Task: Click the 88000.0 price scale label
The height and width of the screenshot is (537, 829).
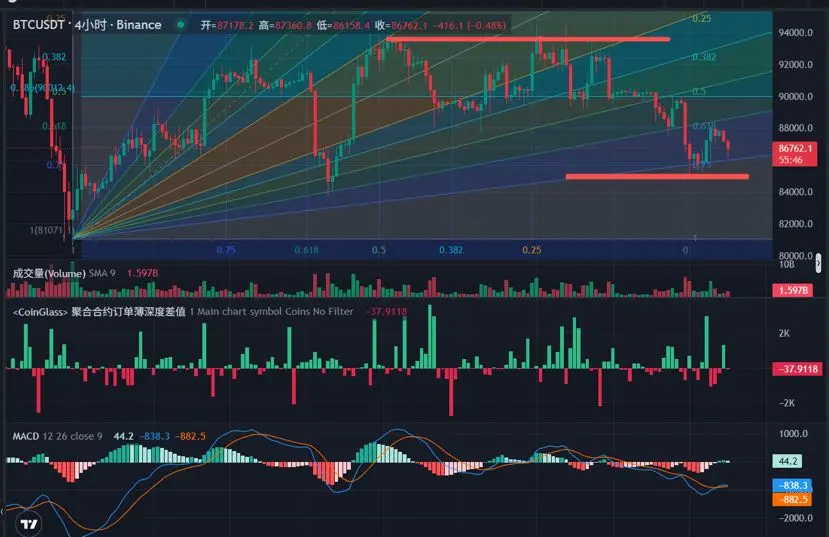Action: click(796, 128)
